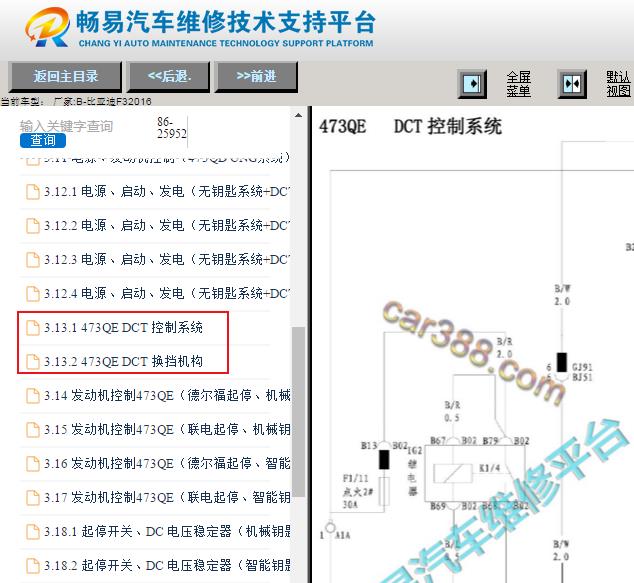This screenshot has width=634, height=583.
Task: Click the fullscreen menu toggle icon
Action: [x=472, y=84]
